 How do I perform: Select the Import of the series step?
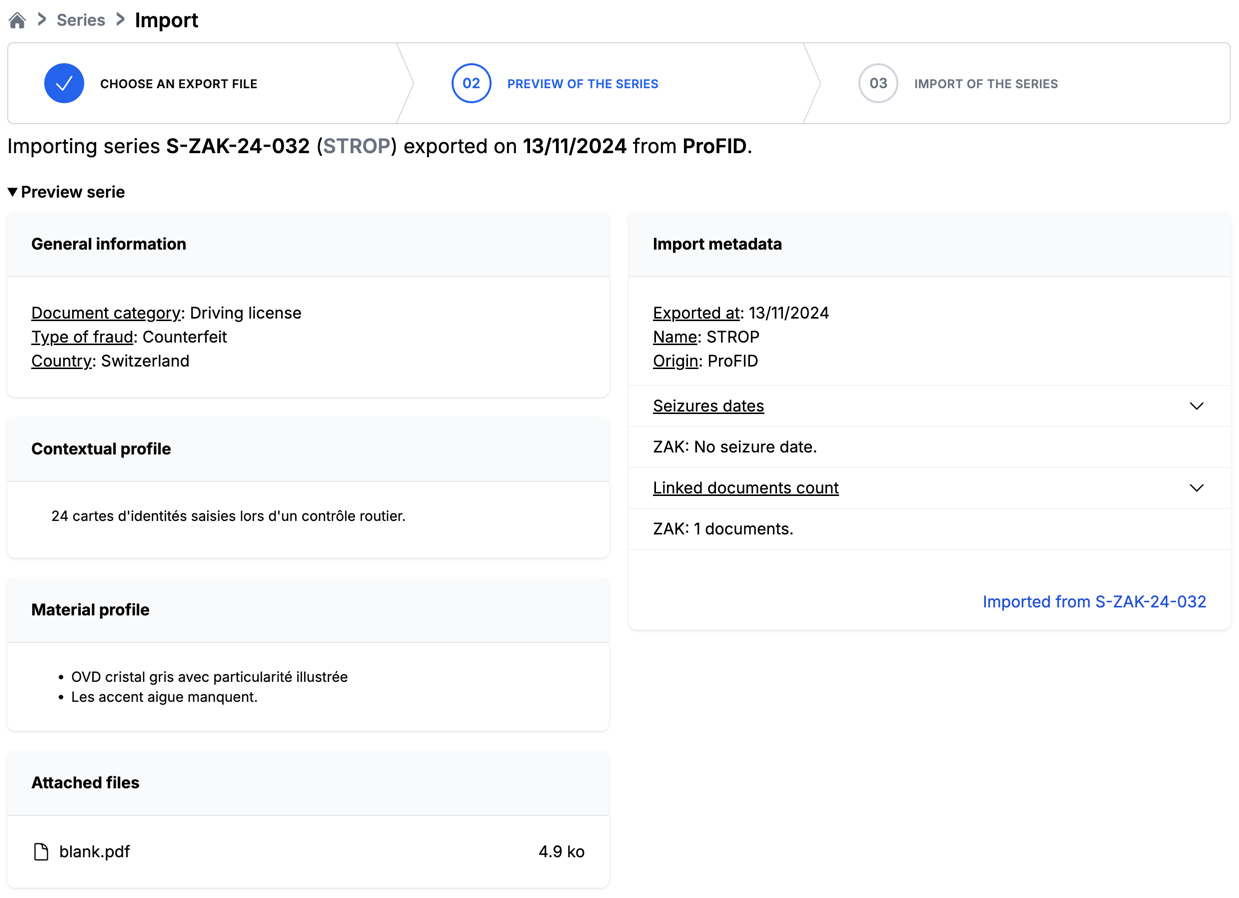[x=985, y=84]
